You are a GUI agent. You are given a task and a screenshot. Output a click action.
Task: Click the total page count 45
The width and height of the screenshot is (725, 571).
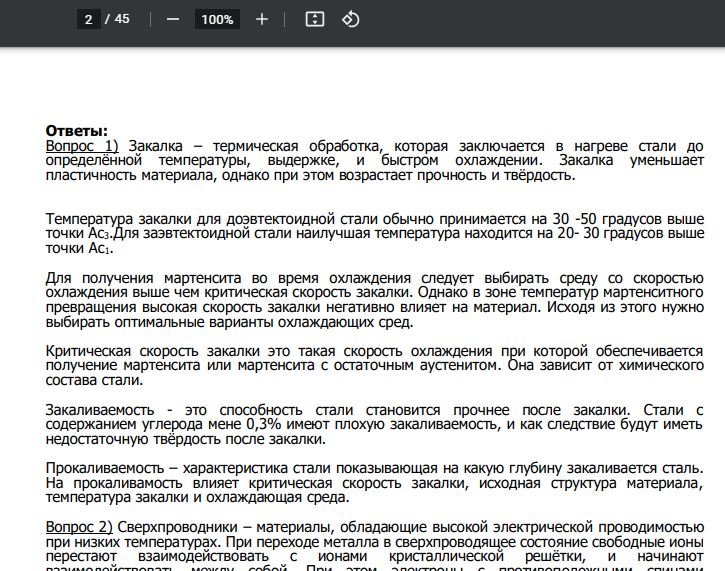tap(122, 19)
